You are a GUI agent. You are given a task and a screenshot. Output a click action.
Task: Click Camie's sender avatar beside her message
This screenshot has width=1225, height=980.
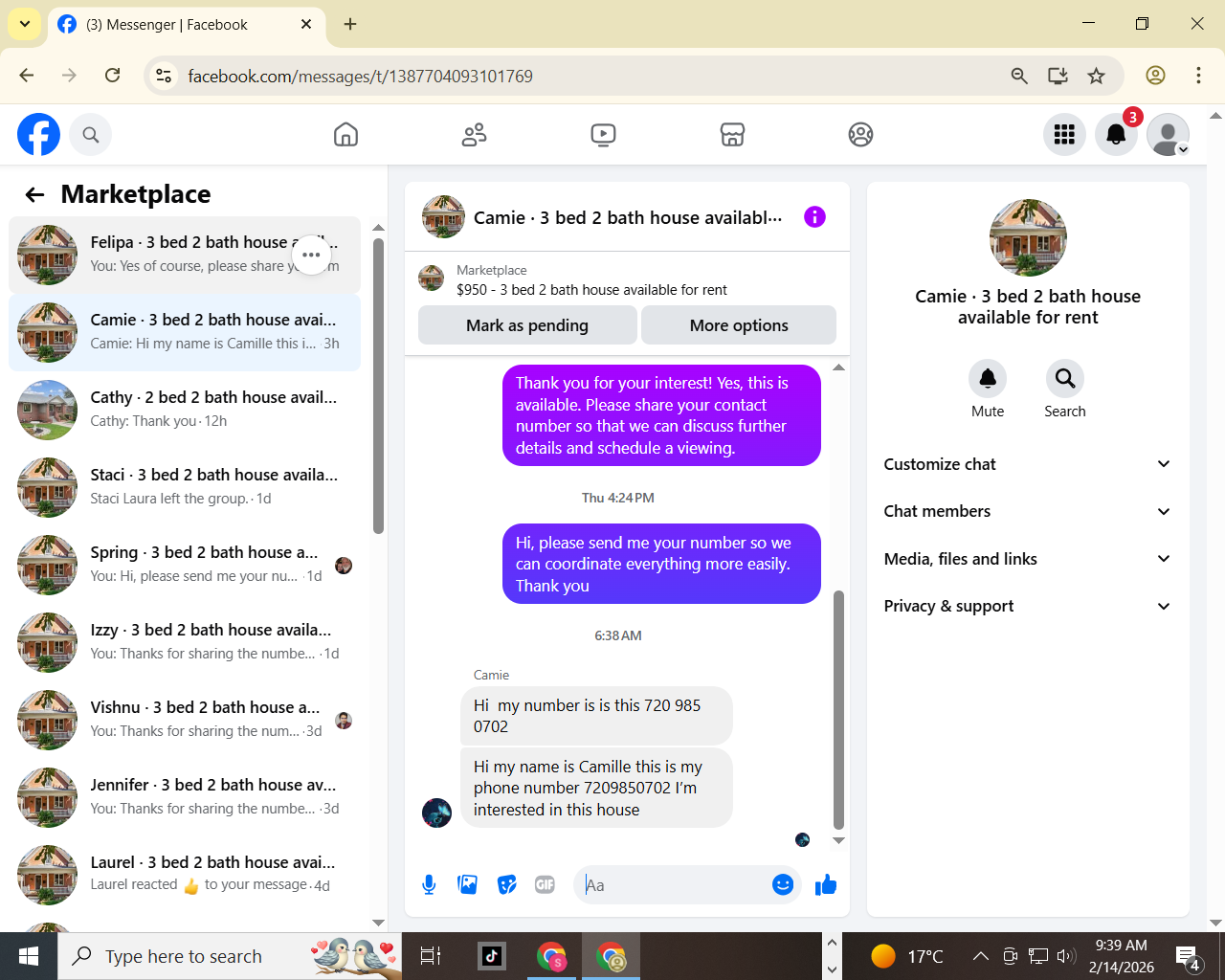pyautogui.click(x=436, y=813)
